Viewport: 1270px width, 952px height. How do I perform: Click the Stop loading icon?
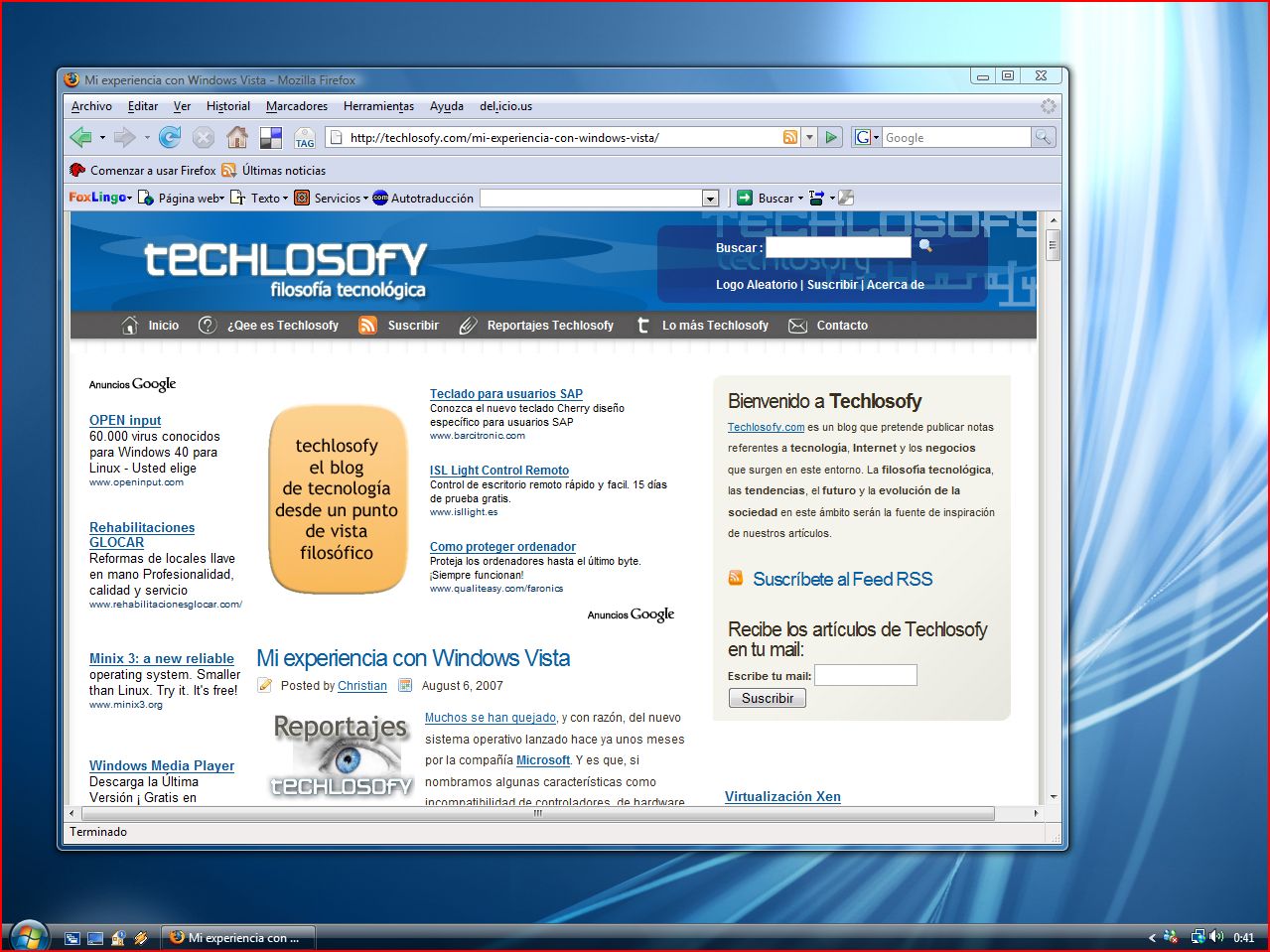pos(204,137)
